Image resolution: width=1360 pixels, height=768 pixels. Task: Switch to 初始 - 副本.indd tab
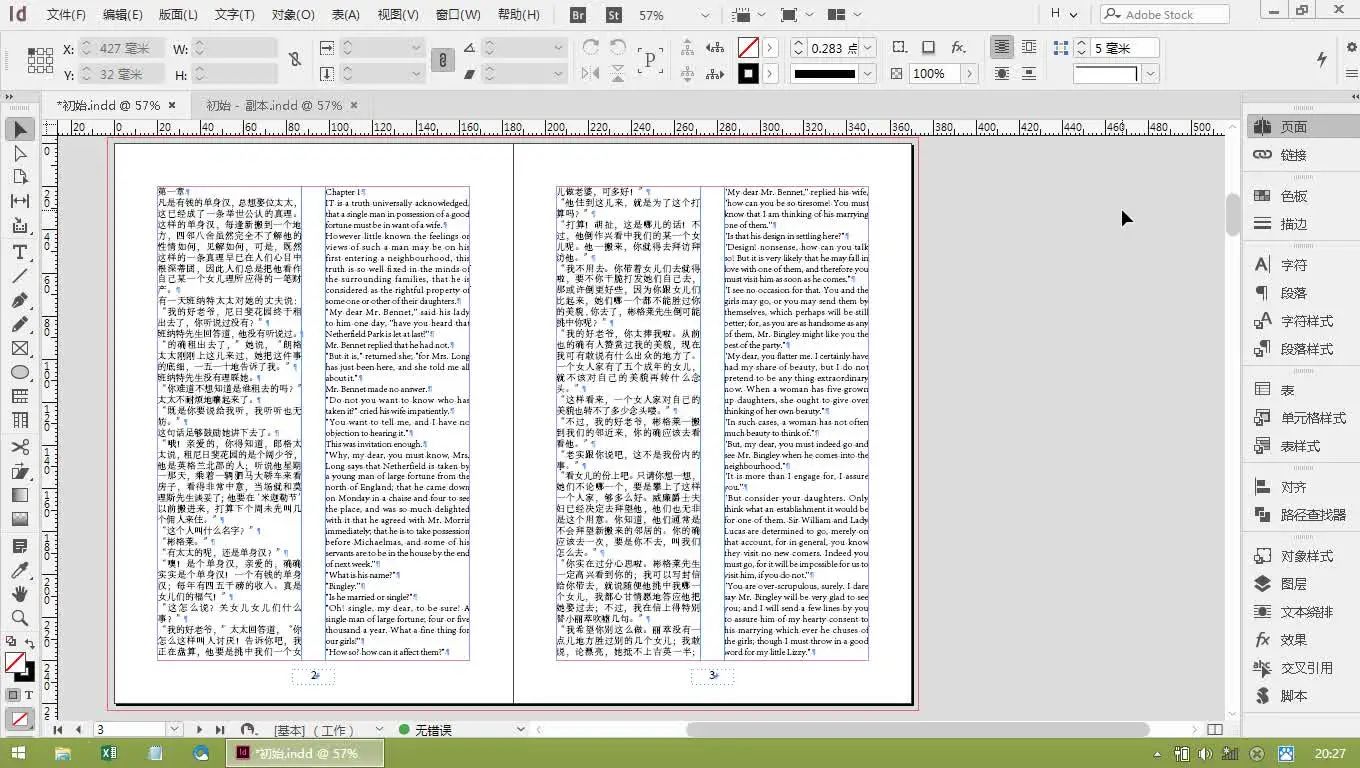point(274,105)
